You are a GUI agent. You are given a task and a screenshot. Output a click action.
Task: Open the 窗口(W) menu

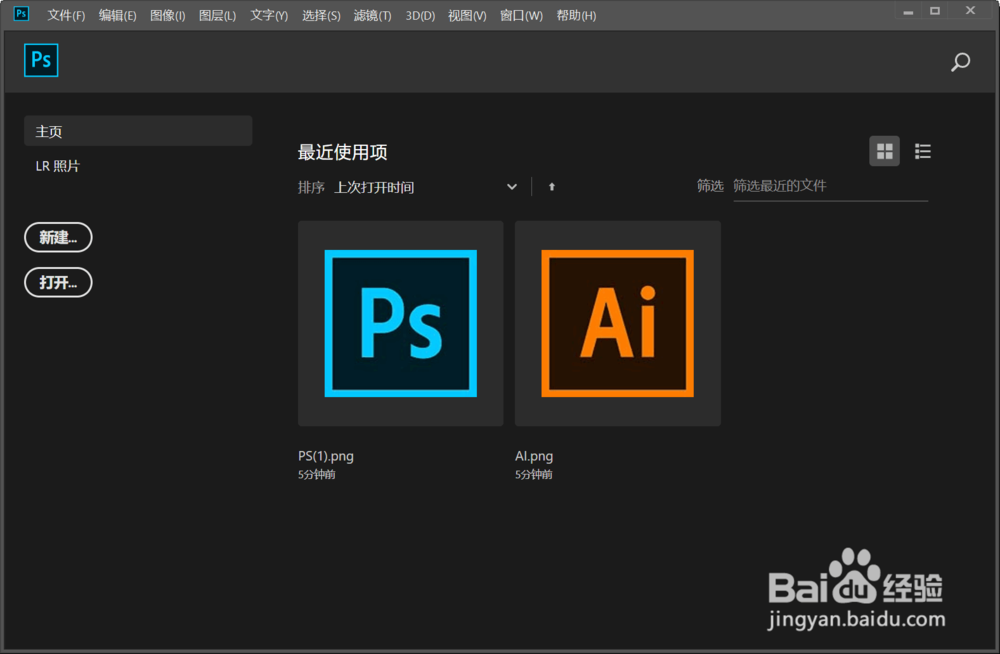click(x=521, y=15)
